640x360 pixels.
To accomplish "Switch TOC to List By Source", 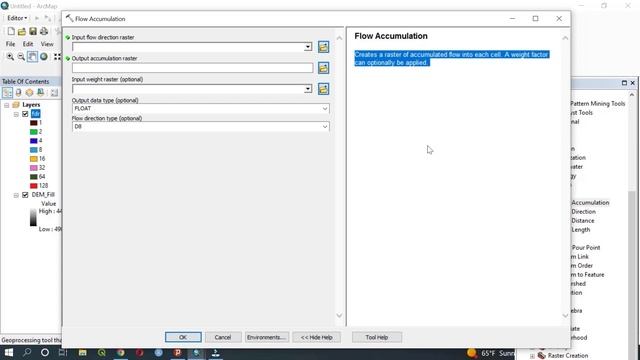I will pyautogui.click(x=18, y=93).
